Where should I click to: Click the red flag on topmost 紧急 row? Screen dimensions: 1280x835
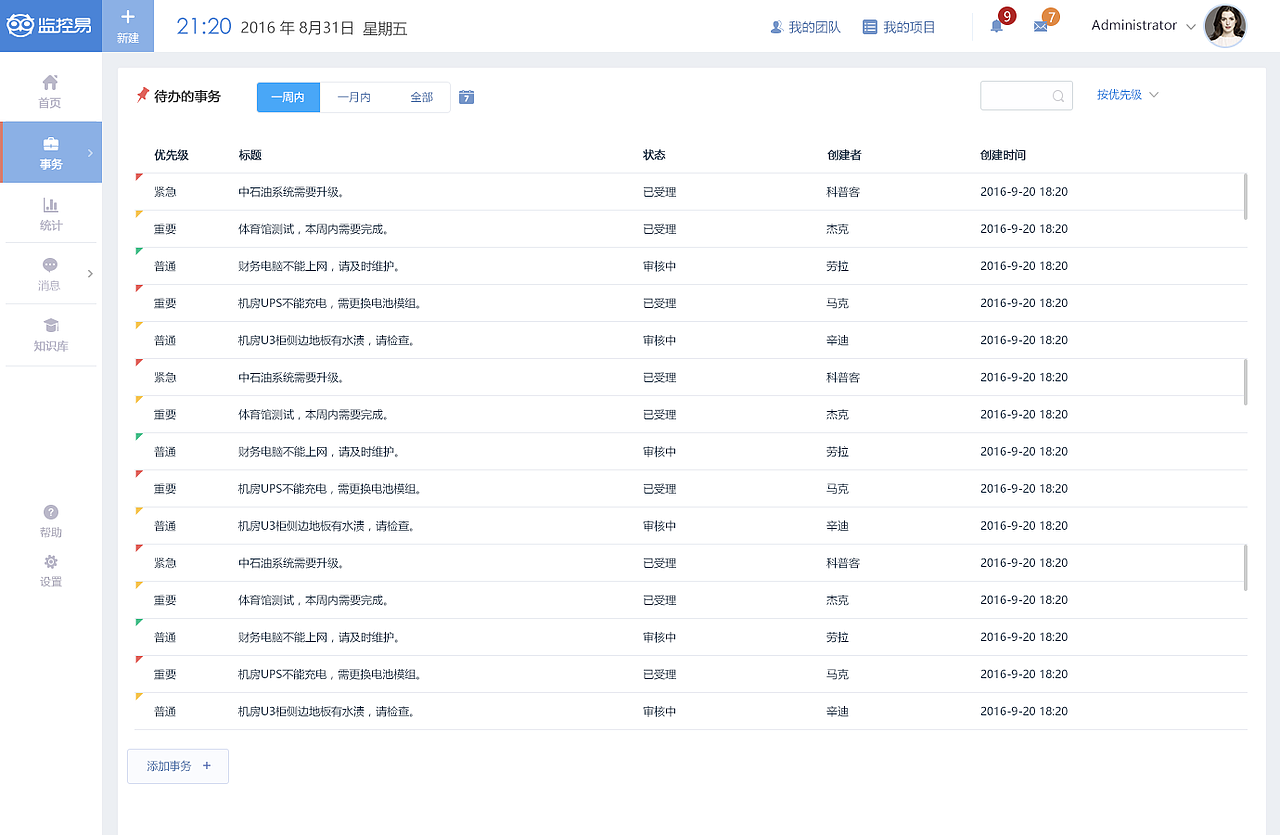click(x=139, y=177)
